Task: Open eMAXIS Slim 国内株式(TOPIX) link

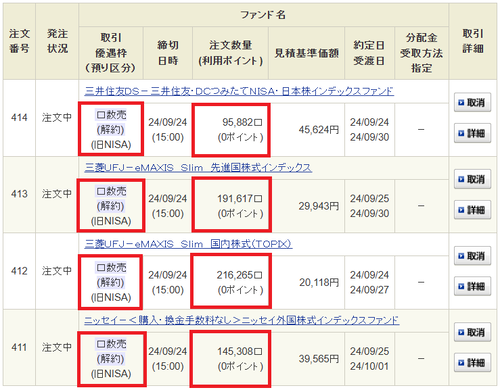Action: click(188, 244)
